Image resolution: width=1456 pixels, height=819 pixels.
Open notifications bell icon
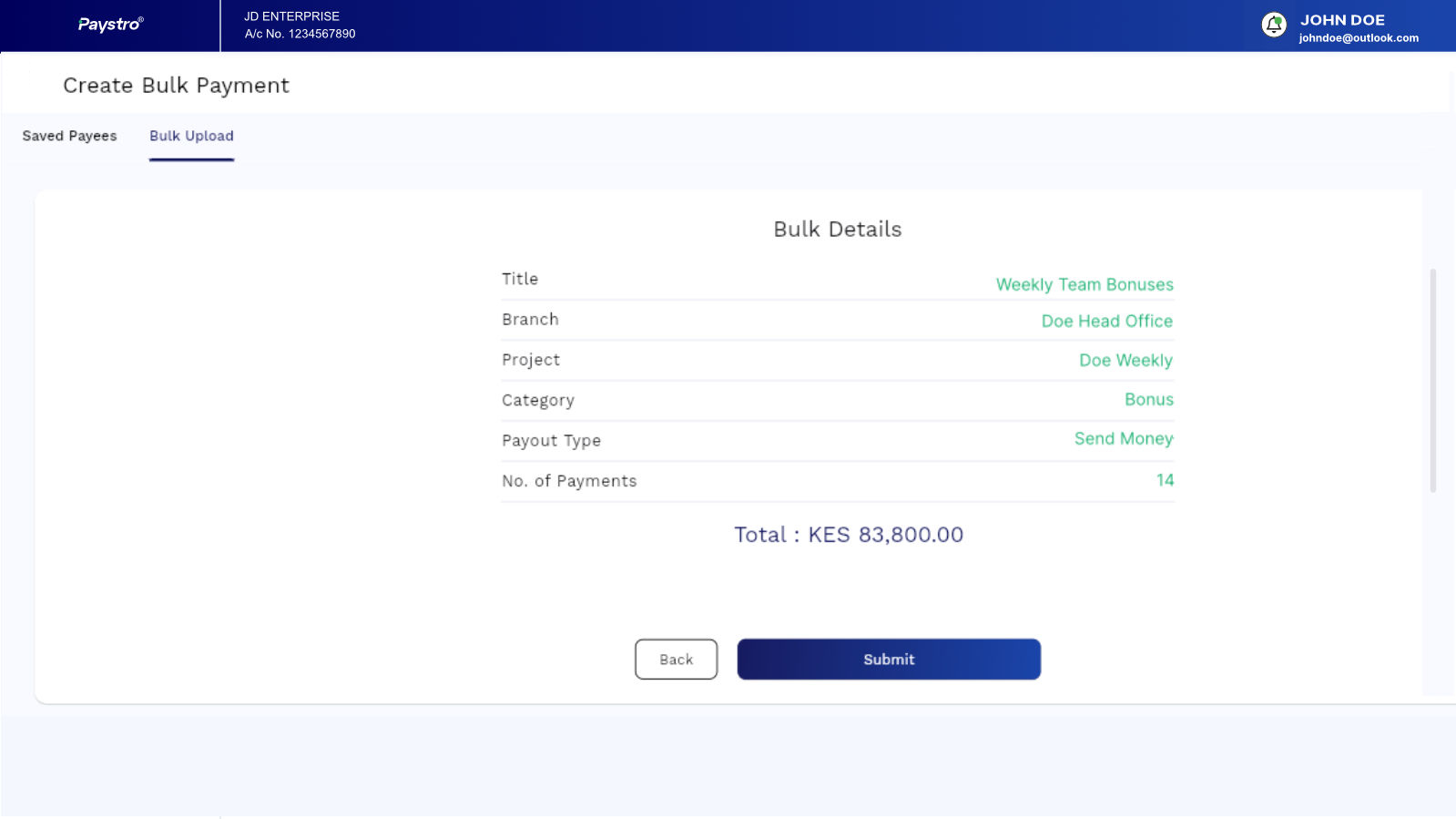point(1274,26)
